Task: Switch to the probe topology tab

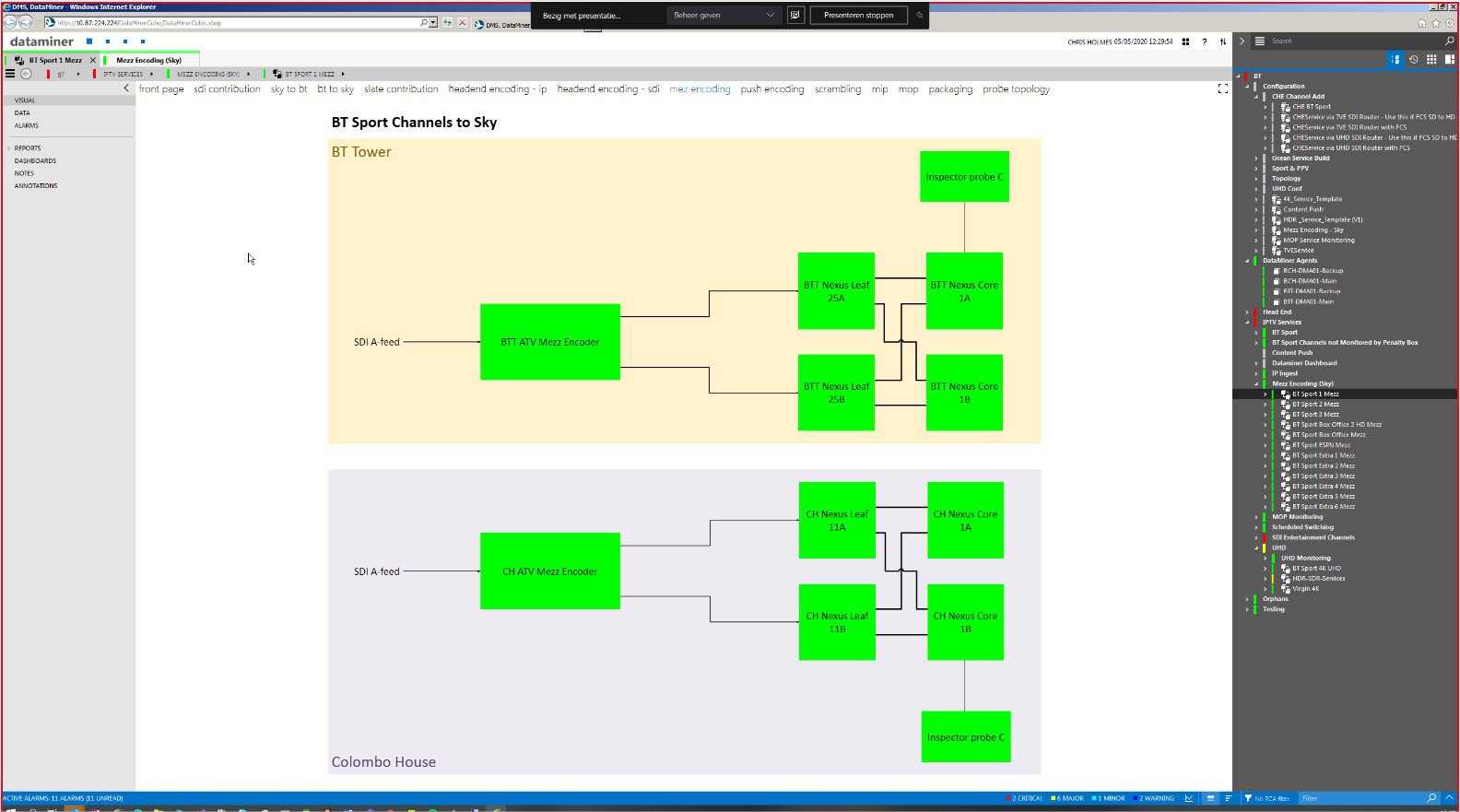Action: click(1016, 89)
